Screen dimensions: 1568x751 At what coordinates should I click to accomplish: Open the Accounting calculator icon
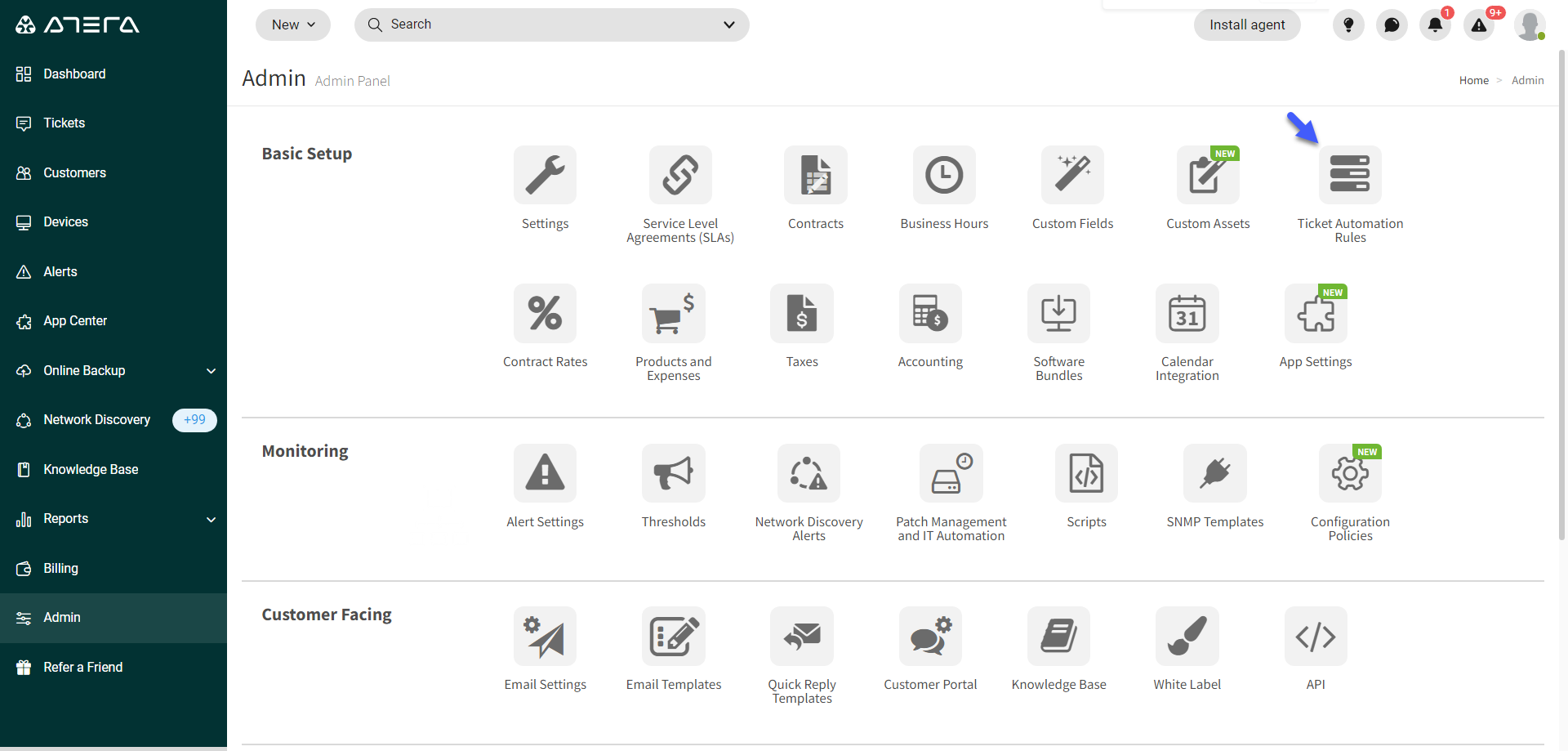(930, 313)
